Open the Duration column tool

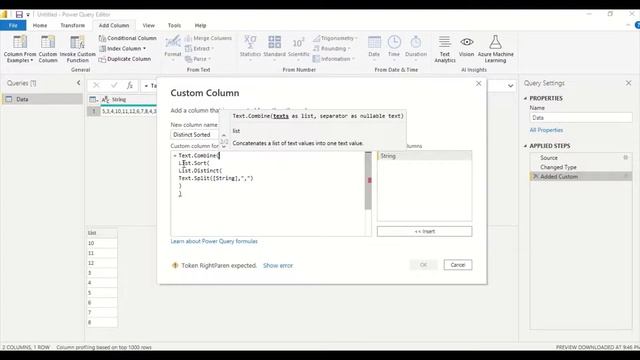[x=416, y=48]
